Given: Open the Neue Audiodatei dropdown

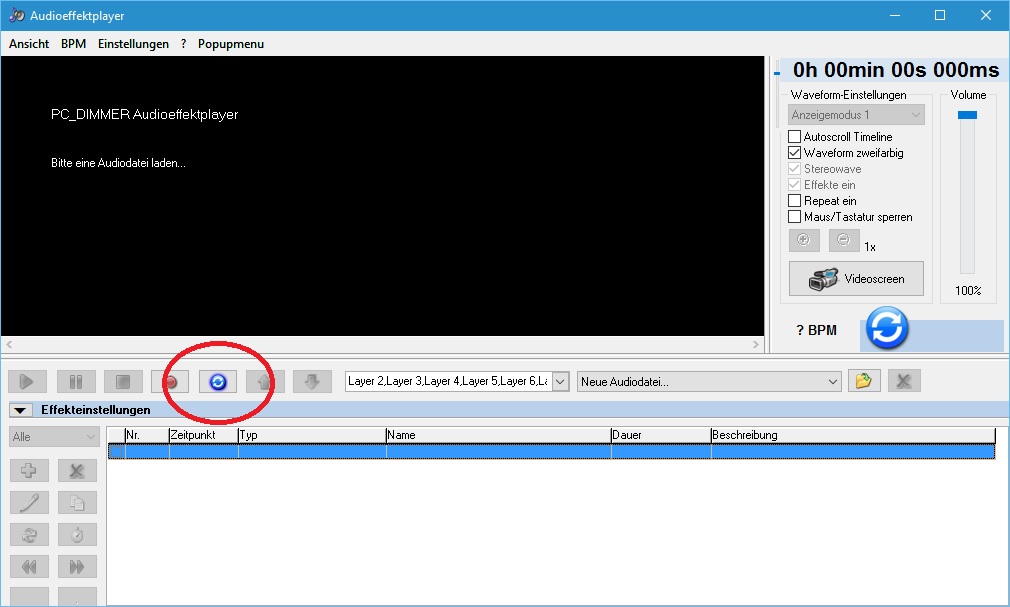Looking at the screenshot, I should pyautogui.click(x=834, y=381).
